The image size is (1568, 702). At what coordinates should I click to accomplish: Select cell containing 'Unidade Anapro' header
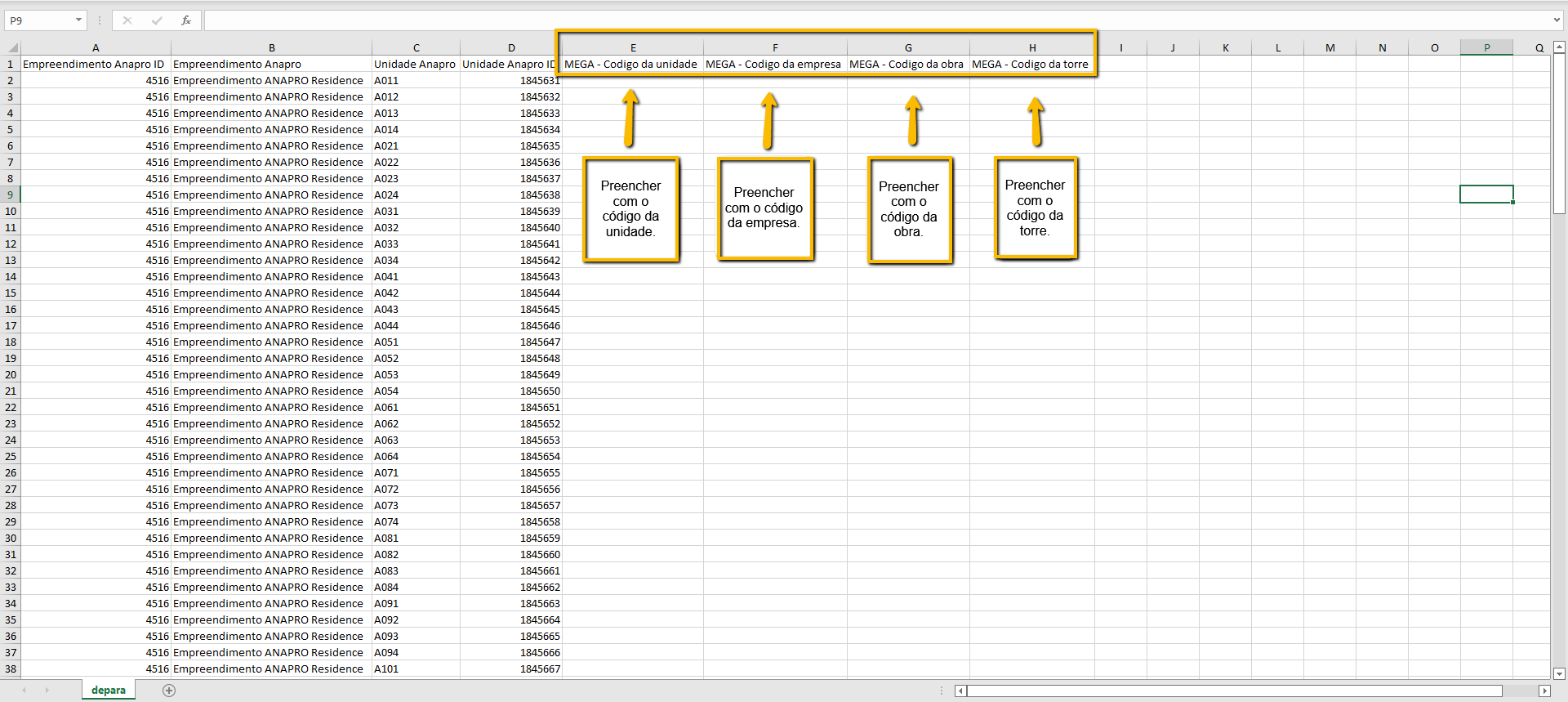click(x=415, y=65)
